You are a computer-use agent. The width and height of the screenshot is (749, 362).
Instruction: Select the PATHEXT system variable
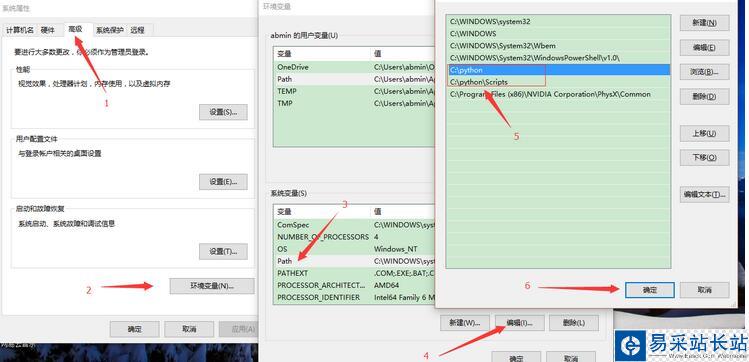pos(354,273)
